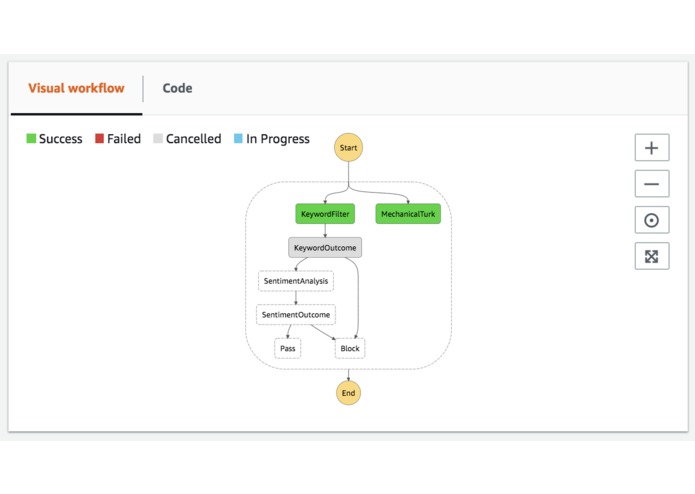
Task: Select the Block state node
Action: pos(350,348)
